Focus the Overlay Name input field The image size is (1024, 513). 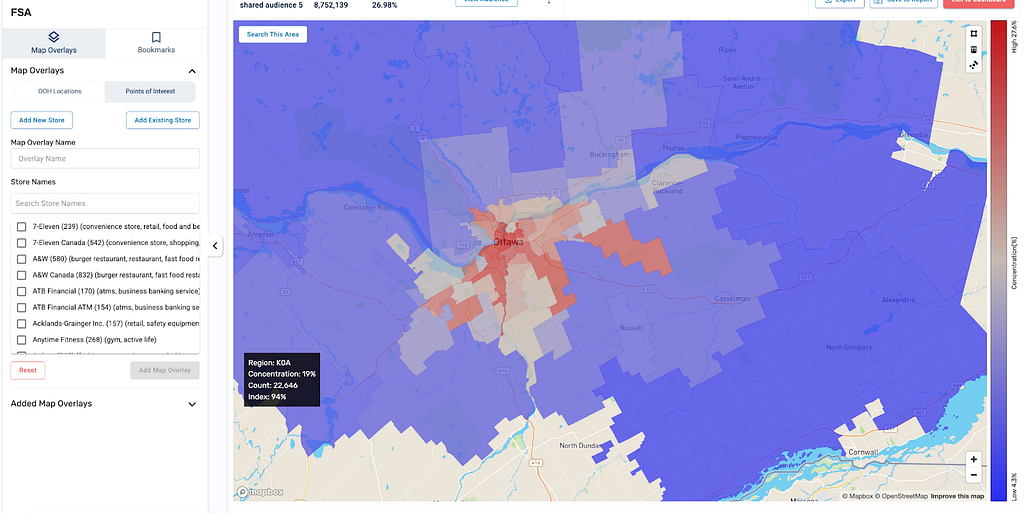pos(105,159)
